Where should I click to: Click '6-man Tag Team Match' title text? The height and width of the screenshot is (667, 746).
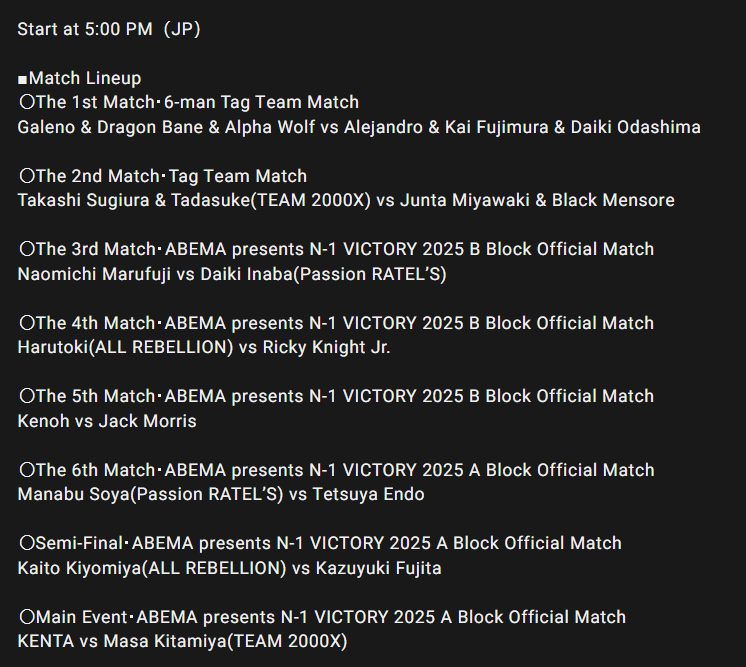tap(262, 102)
